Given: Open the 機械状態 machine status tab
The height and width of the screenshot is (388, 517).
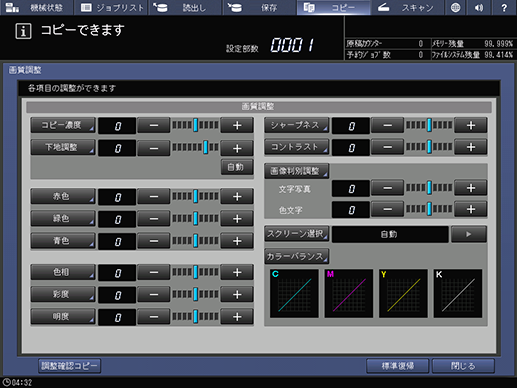Looking at the screenshot, I should point(37,7).
